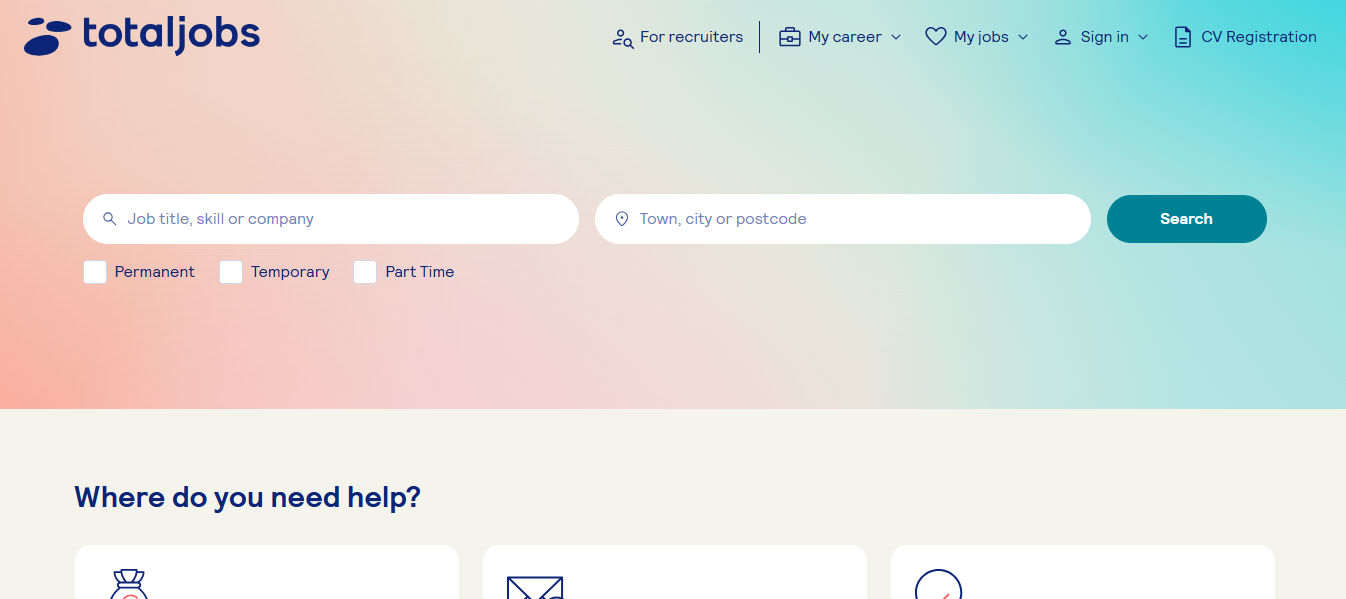Navigate to CV Registration
This screenshot has width=1346, height=599.
point(1257,36)
